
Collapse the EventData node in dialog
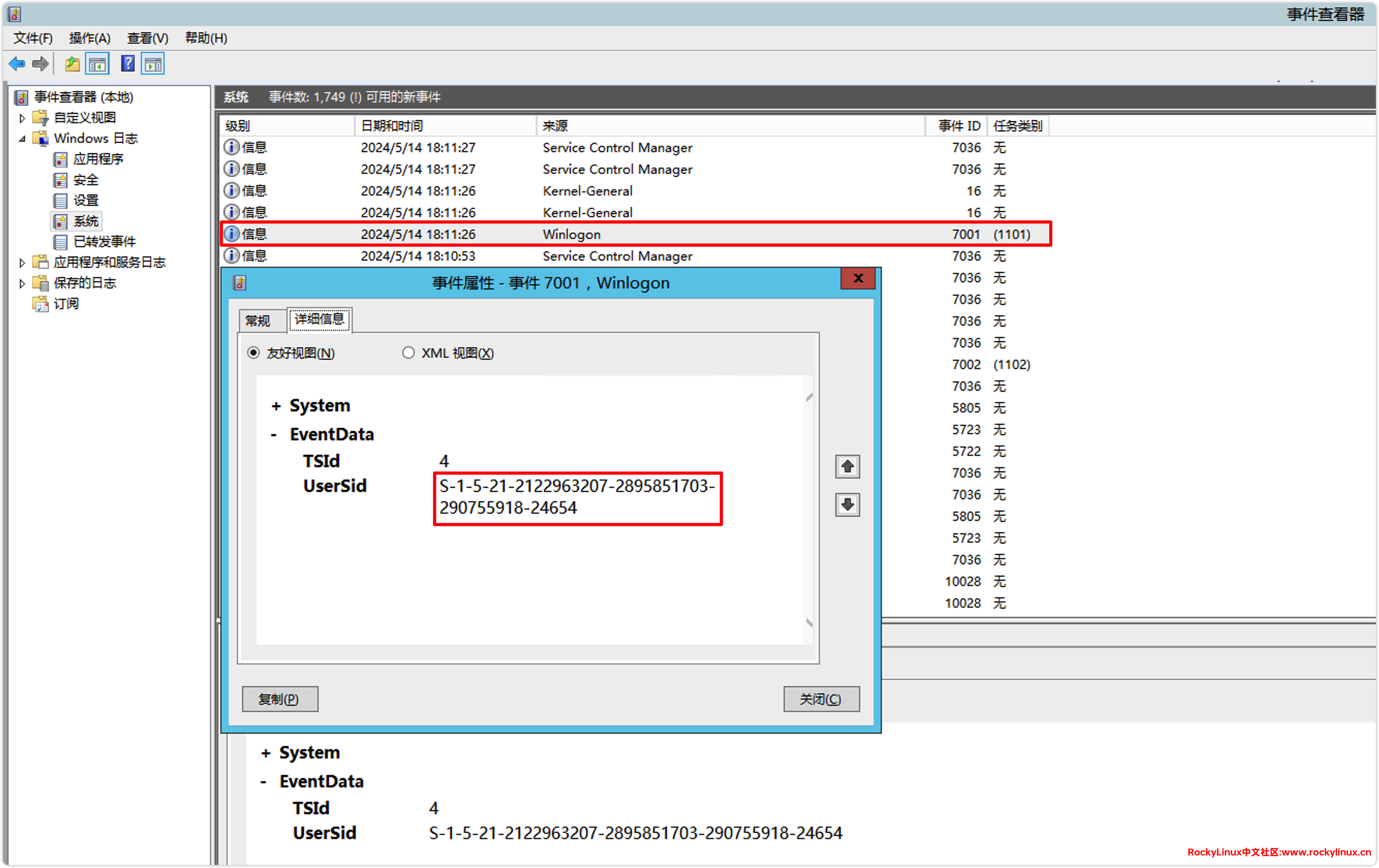coord(274,435)
